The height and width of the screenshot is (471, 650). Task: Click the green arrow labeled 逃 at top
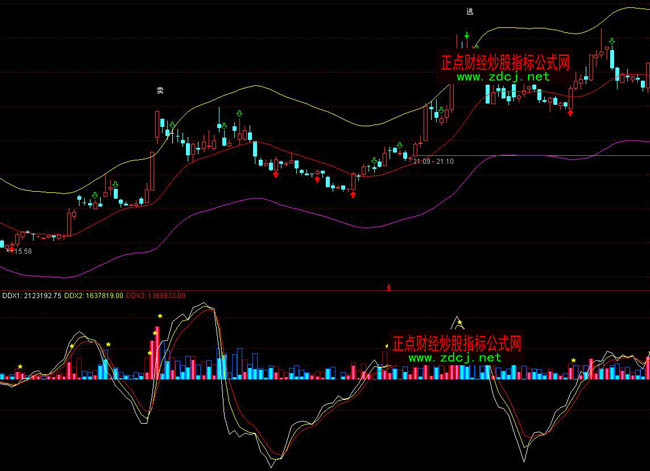pos(468,37)
